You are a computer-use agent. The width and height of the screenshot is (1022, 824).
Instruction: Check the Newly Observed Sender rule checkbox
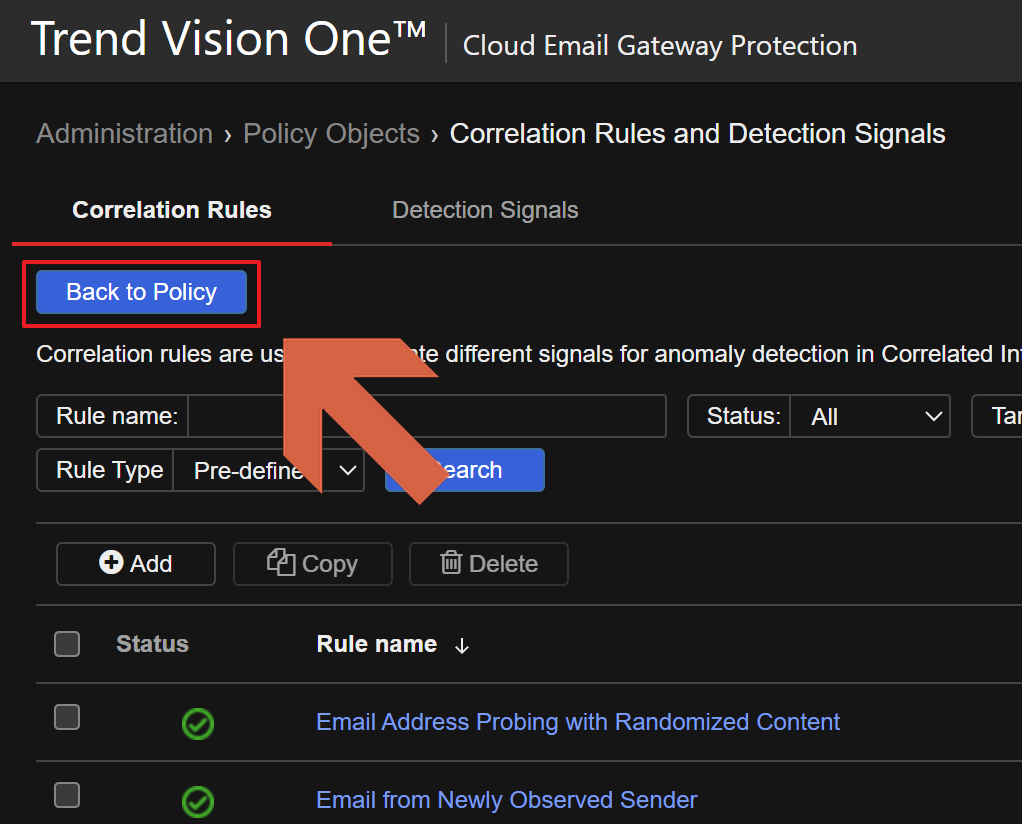click(x=67, y=795)
